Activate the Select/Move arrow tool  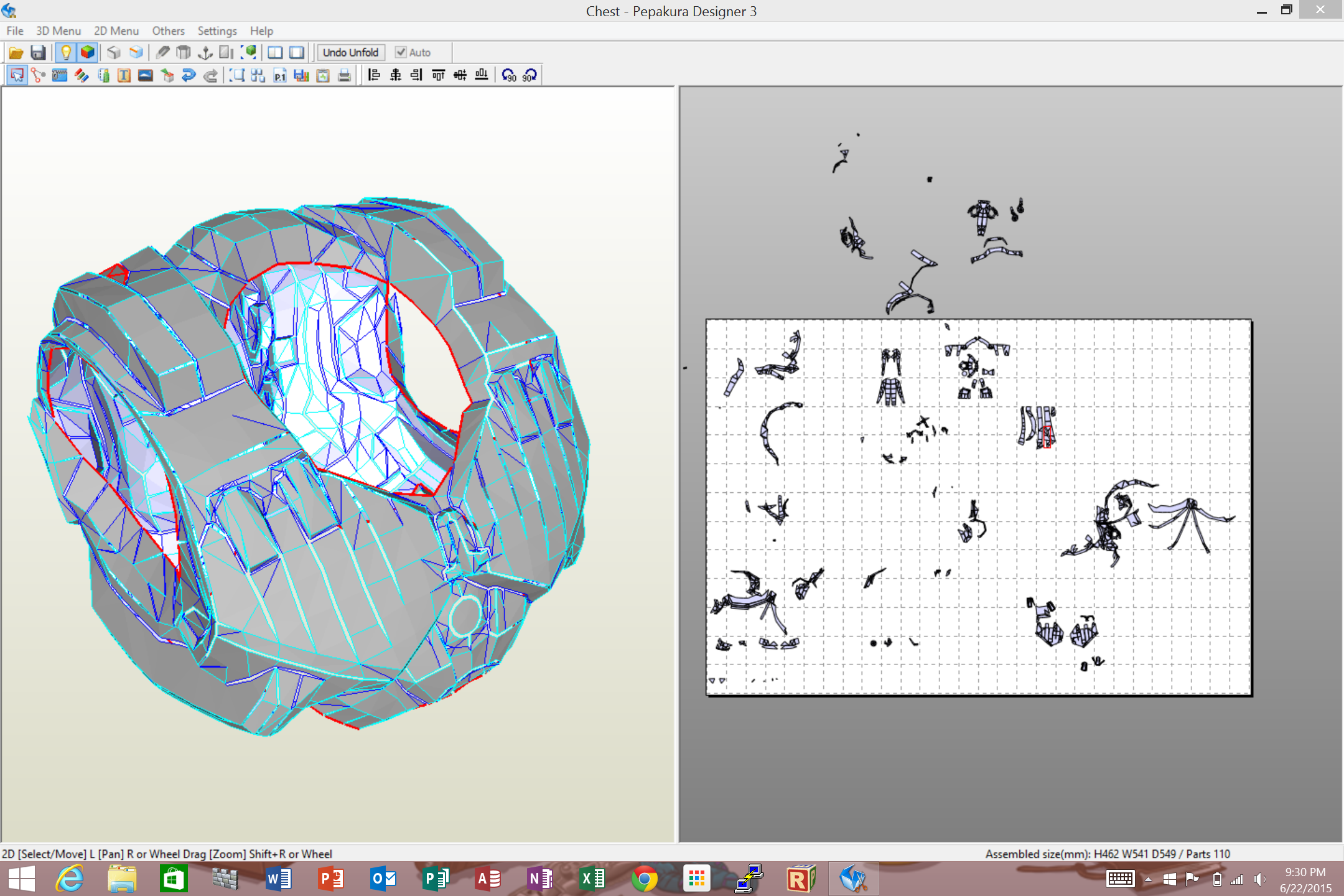[x=17, y=75]
